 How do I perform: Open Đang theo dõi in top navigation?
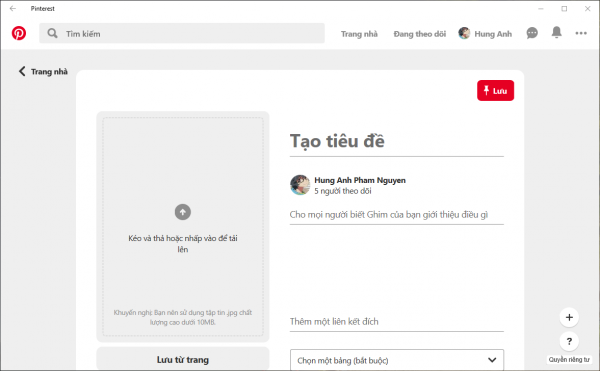tap(420, 34)
